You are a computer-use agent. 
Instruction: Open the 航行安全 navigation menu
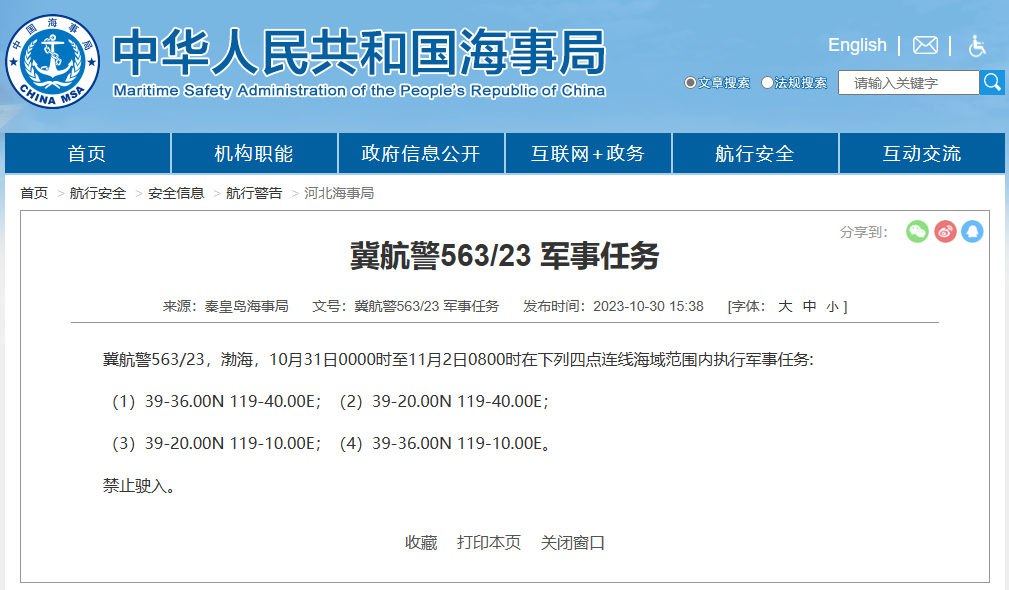755,154
